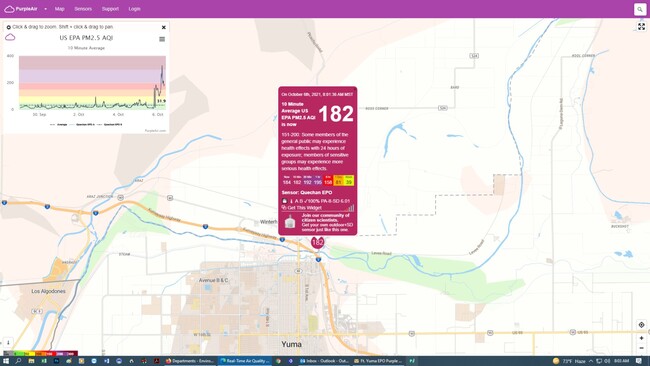Click the Get This Widget link
The height and width of the screenshot is (366, 650).
click(x=304, y=208)
